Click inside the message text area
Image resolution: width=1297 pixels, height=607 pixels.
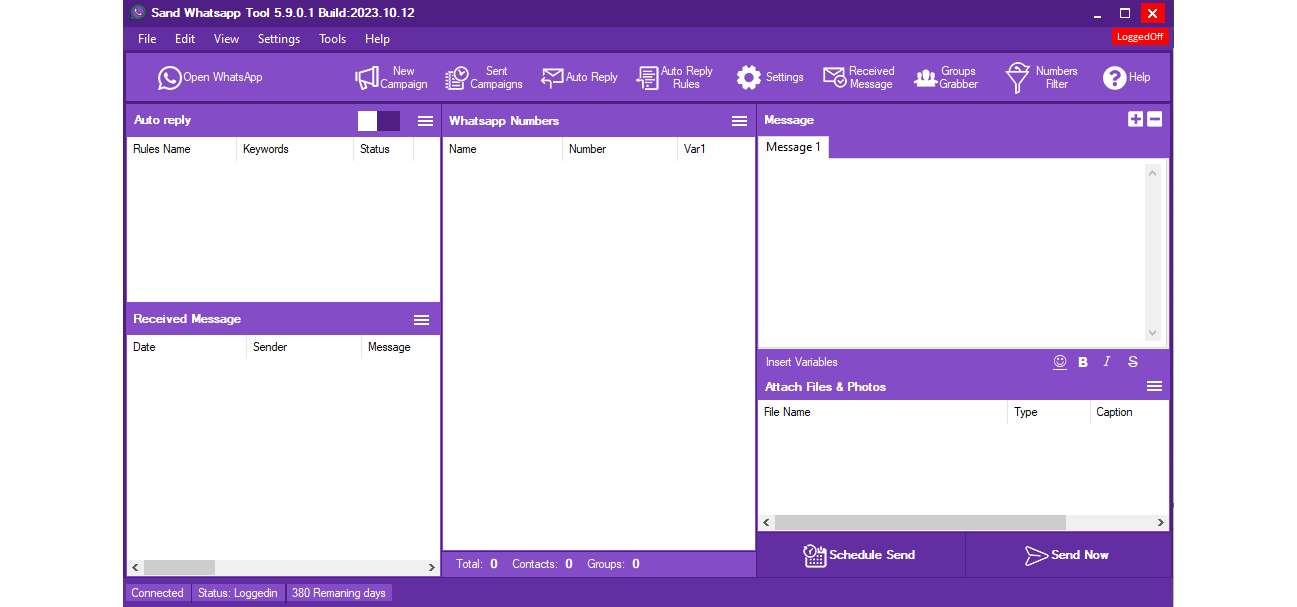click(x=951, y=253)
